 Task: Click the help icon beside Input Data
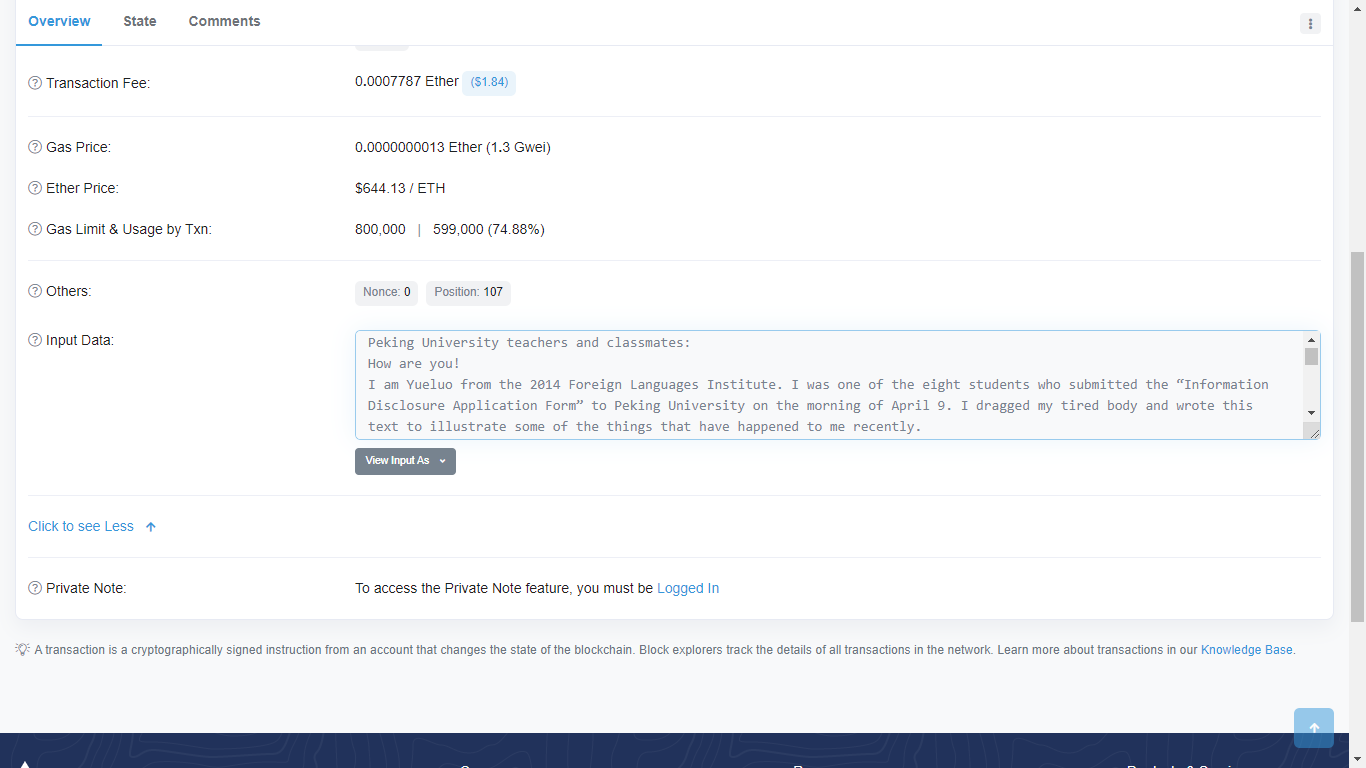click(x=35, y=340)
